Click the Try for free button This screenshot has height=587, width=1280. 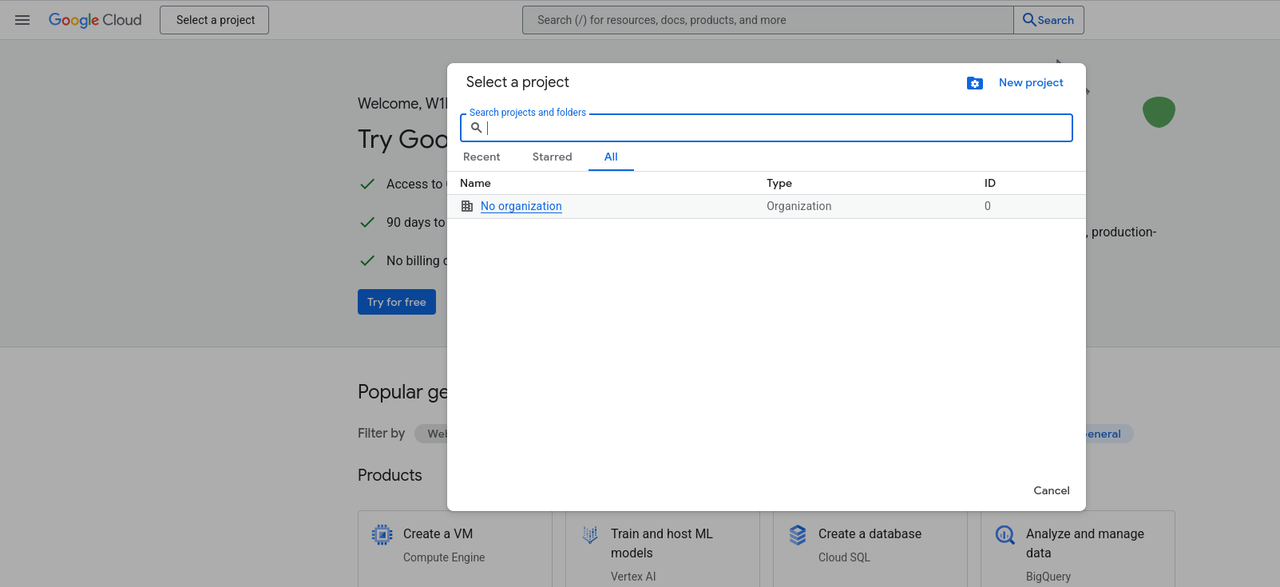point(396,302)
